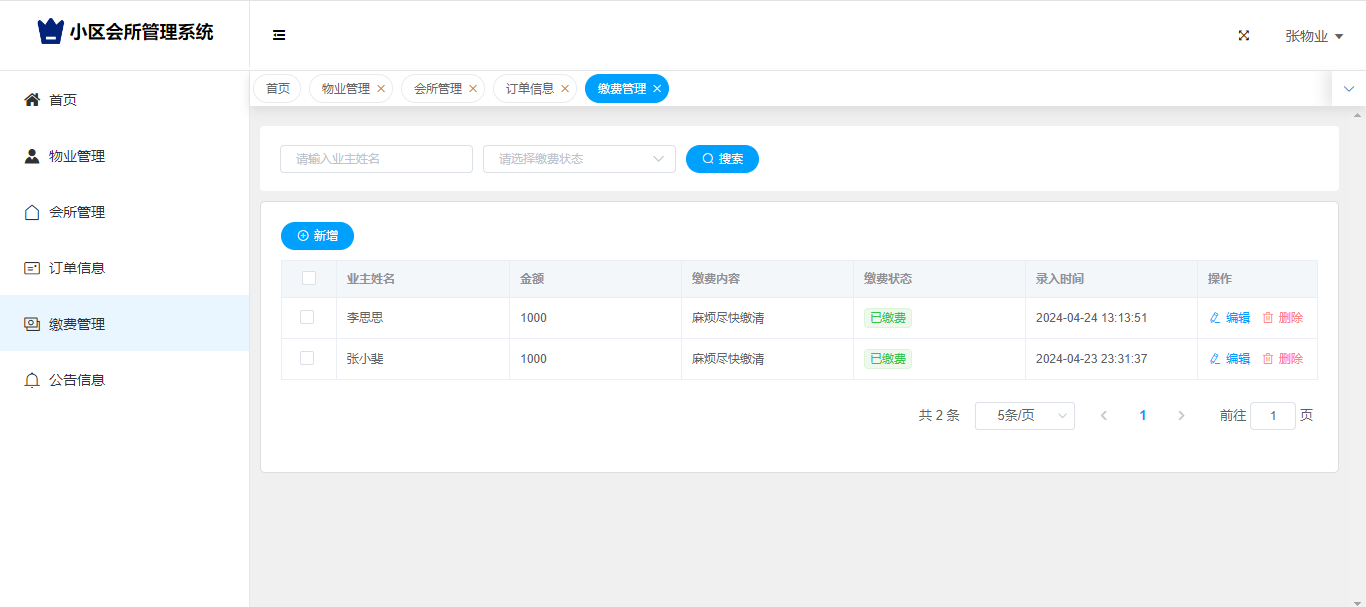Image resolution: width=1366 pixels, height=607 pixels.
Task: Open the 请选择缴费状态 dropdown
Action: pos(579,159)
